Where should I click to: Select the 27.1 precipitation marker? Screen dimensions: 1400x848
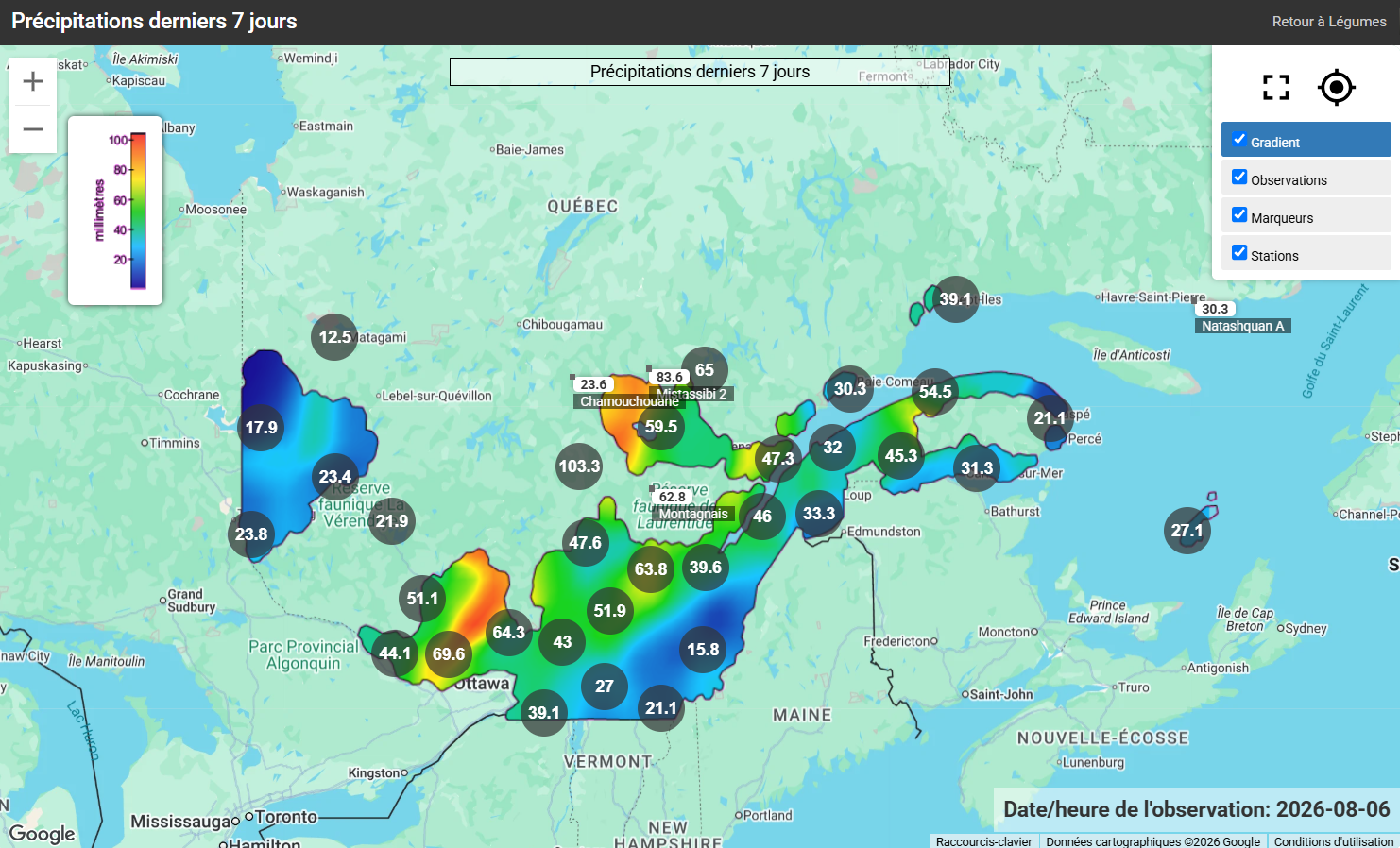(1187, 531)
